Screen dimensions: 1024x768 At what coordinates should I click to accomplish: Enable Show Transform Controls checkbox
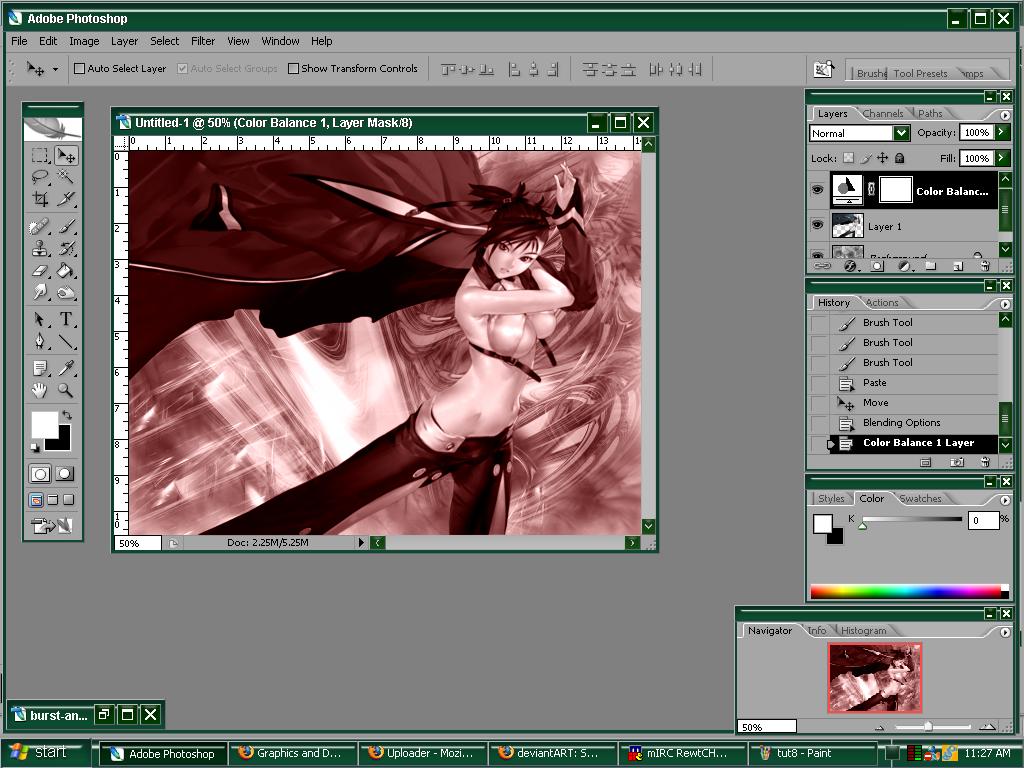pyautogui.click(x=293, y=69)
